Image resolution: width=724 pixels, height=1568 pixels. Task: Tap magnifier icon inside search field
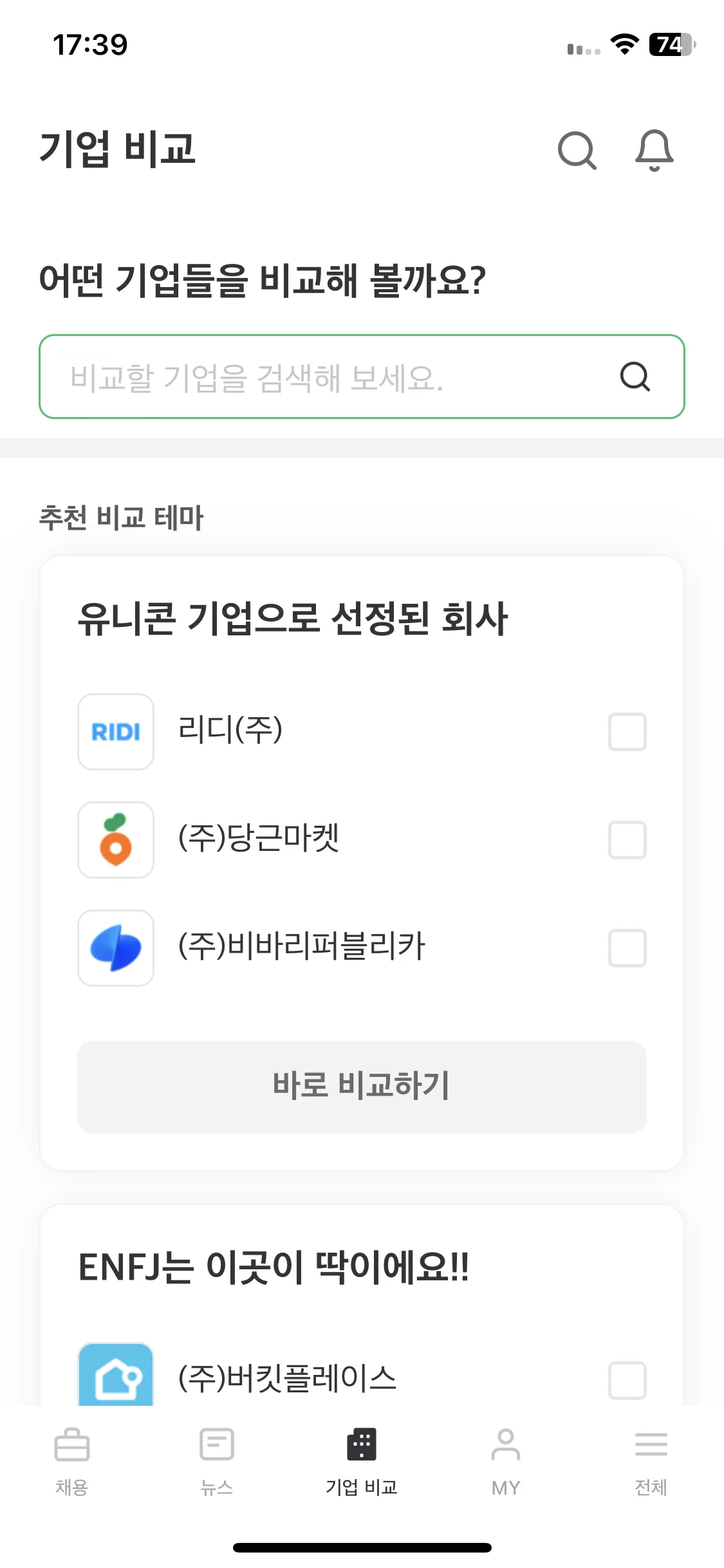coord(635,377)
